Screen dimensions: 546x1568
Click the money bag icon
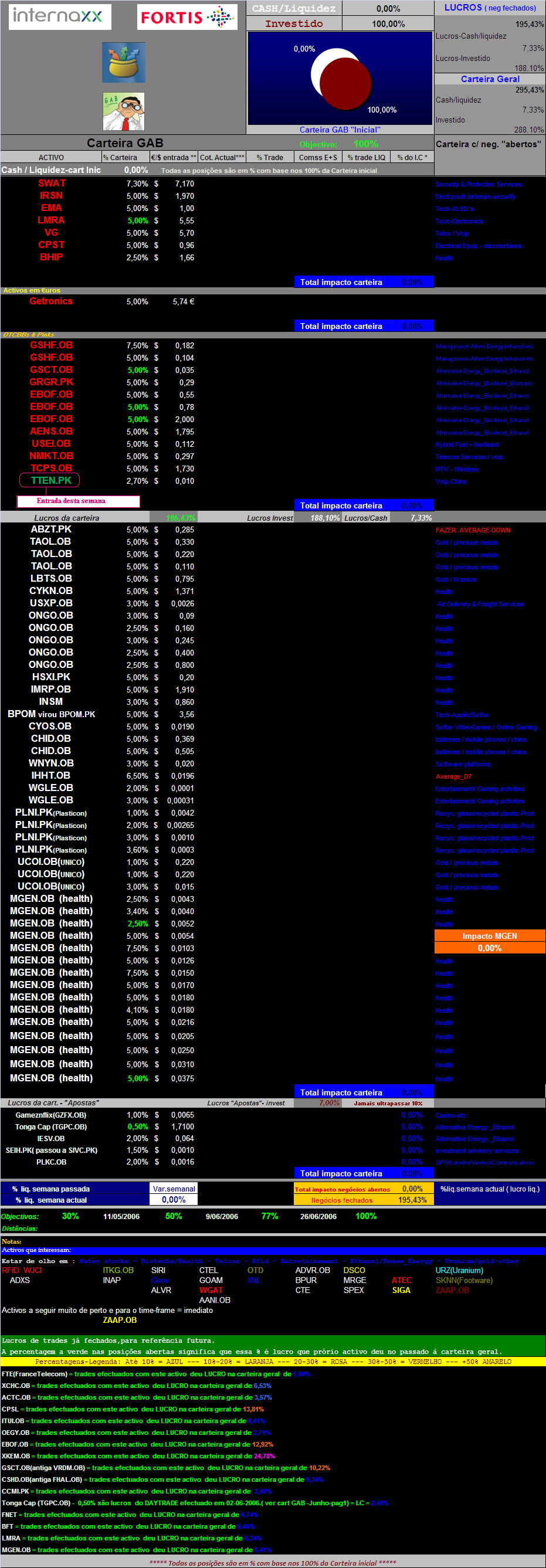[x=124, y=63]
